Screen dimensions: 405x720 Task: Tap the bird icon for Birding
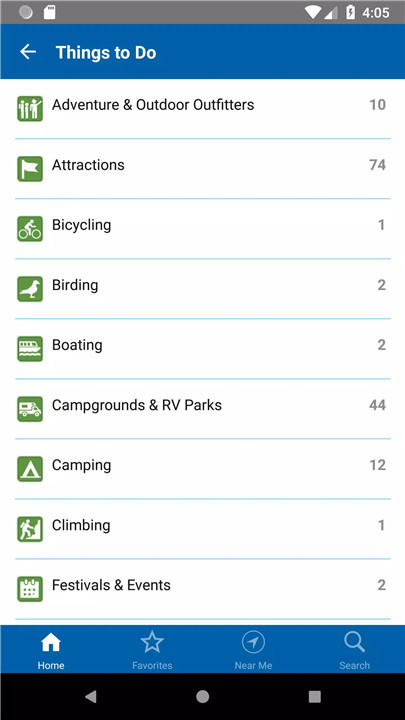pyautogui.click(x=30, y=289)
